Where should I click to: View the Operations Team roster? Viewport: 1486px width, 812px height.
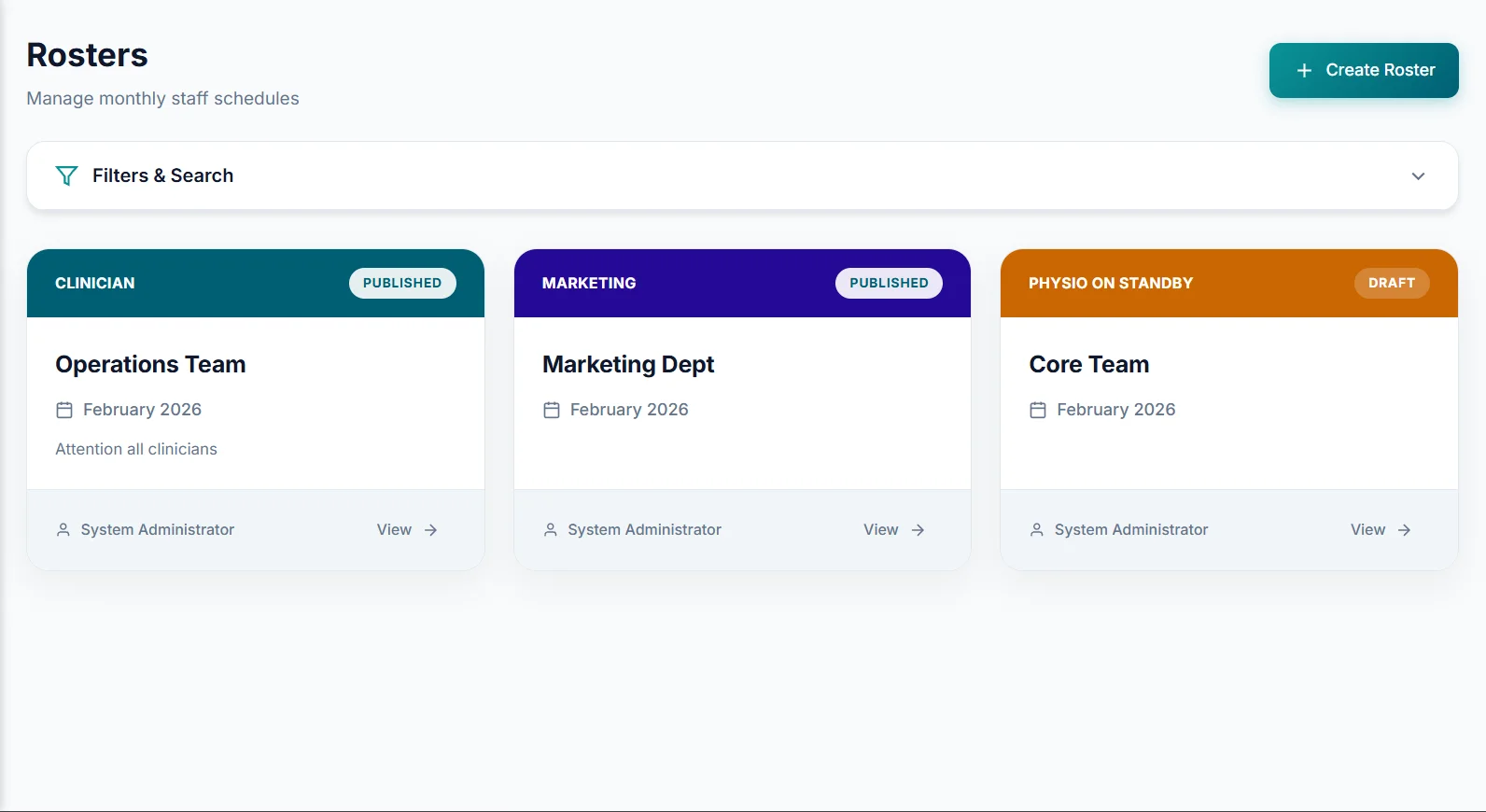tap(395, 530)
